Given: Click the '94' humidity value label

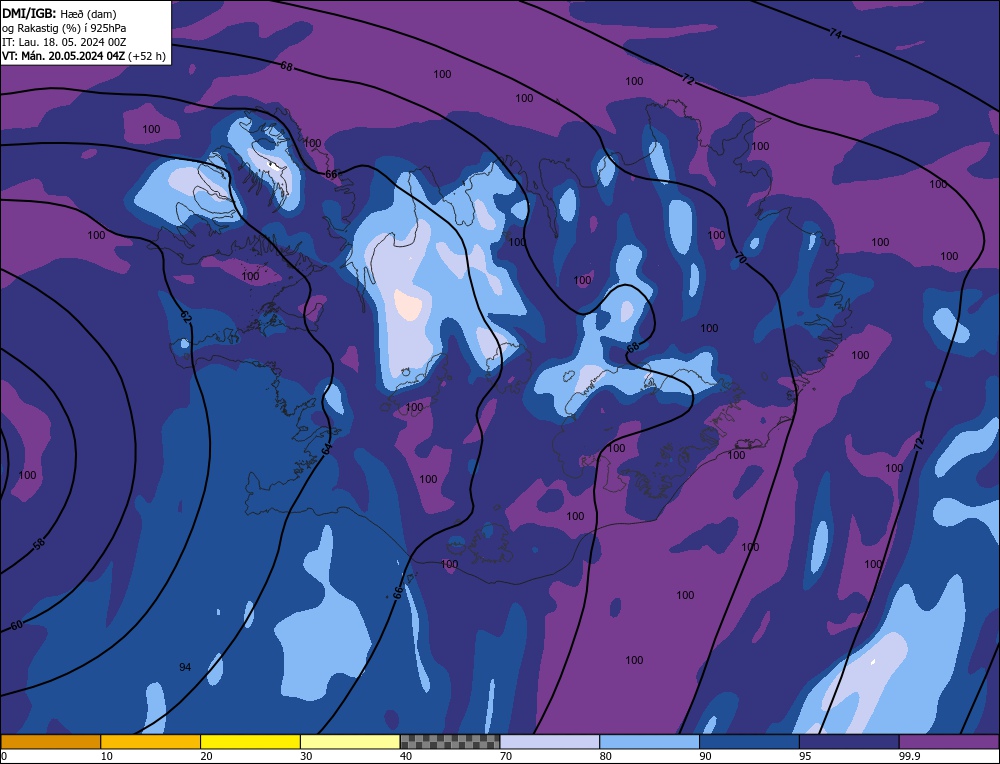Looking at the screenshot, I should [185, 667].
